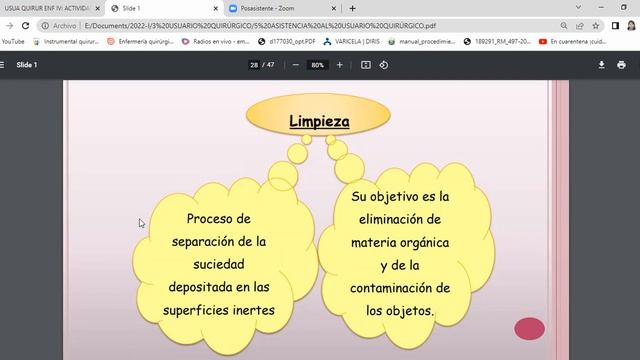Image resolution: width=640 pixels, height=360 pixels.
Task: Click the text "los objetos."
Action: [x=400, y=311]
